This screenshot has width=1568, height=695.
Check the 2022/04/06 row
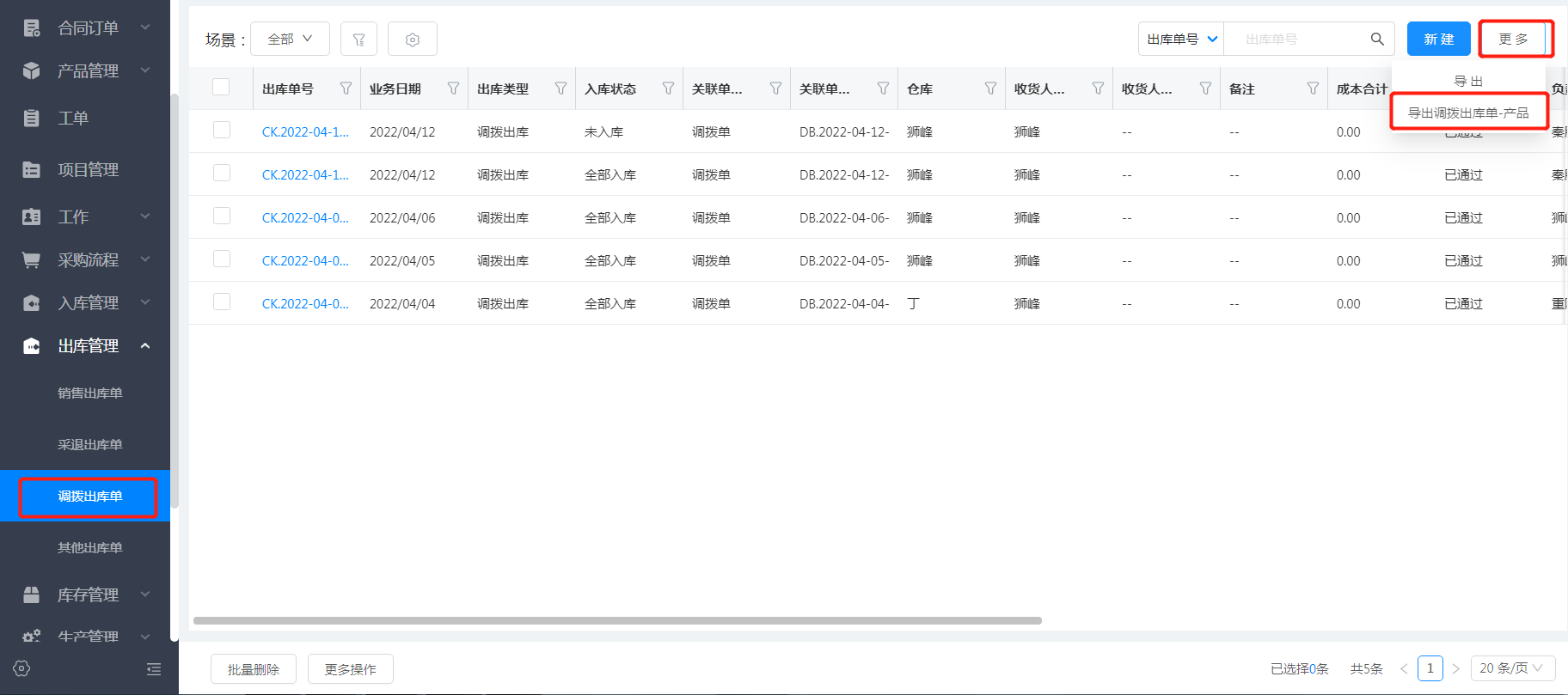click(x=222, y=216)
